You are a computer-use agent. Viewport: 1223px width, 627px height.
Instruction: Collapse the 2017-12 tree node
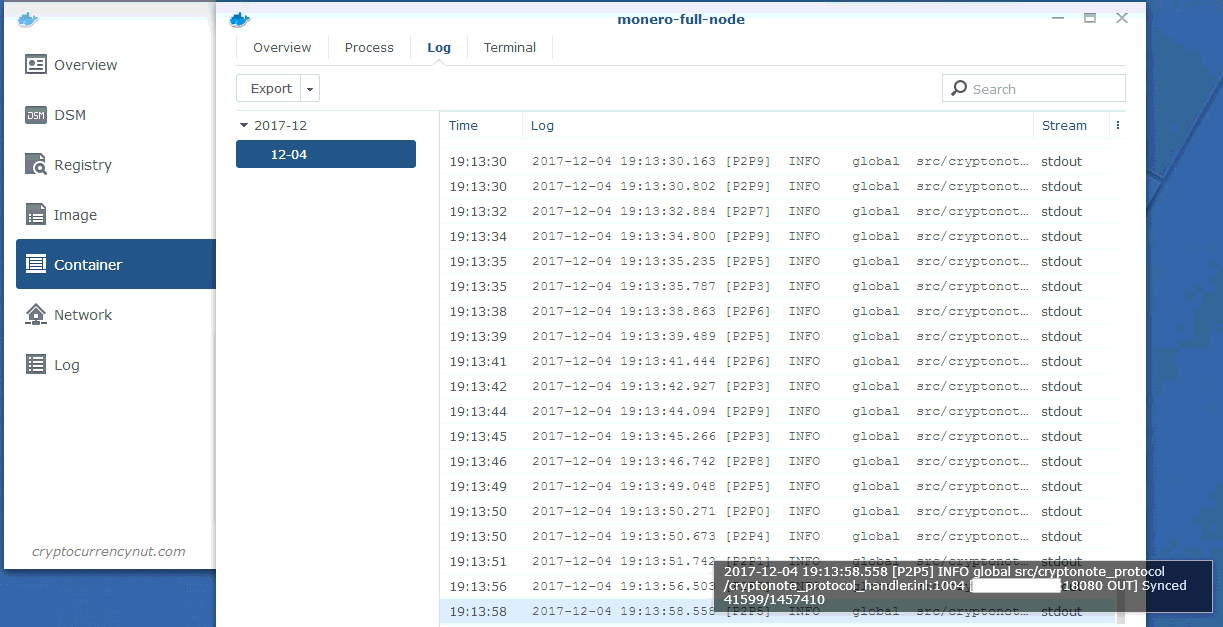[x=244, y=126]
